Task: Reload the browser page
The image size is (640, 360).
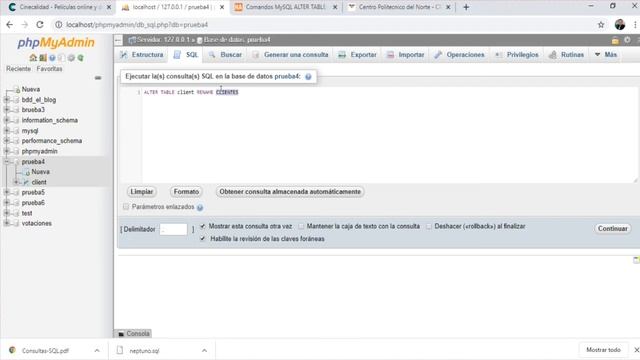Action: [40, 24]
